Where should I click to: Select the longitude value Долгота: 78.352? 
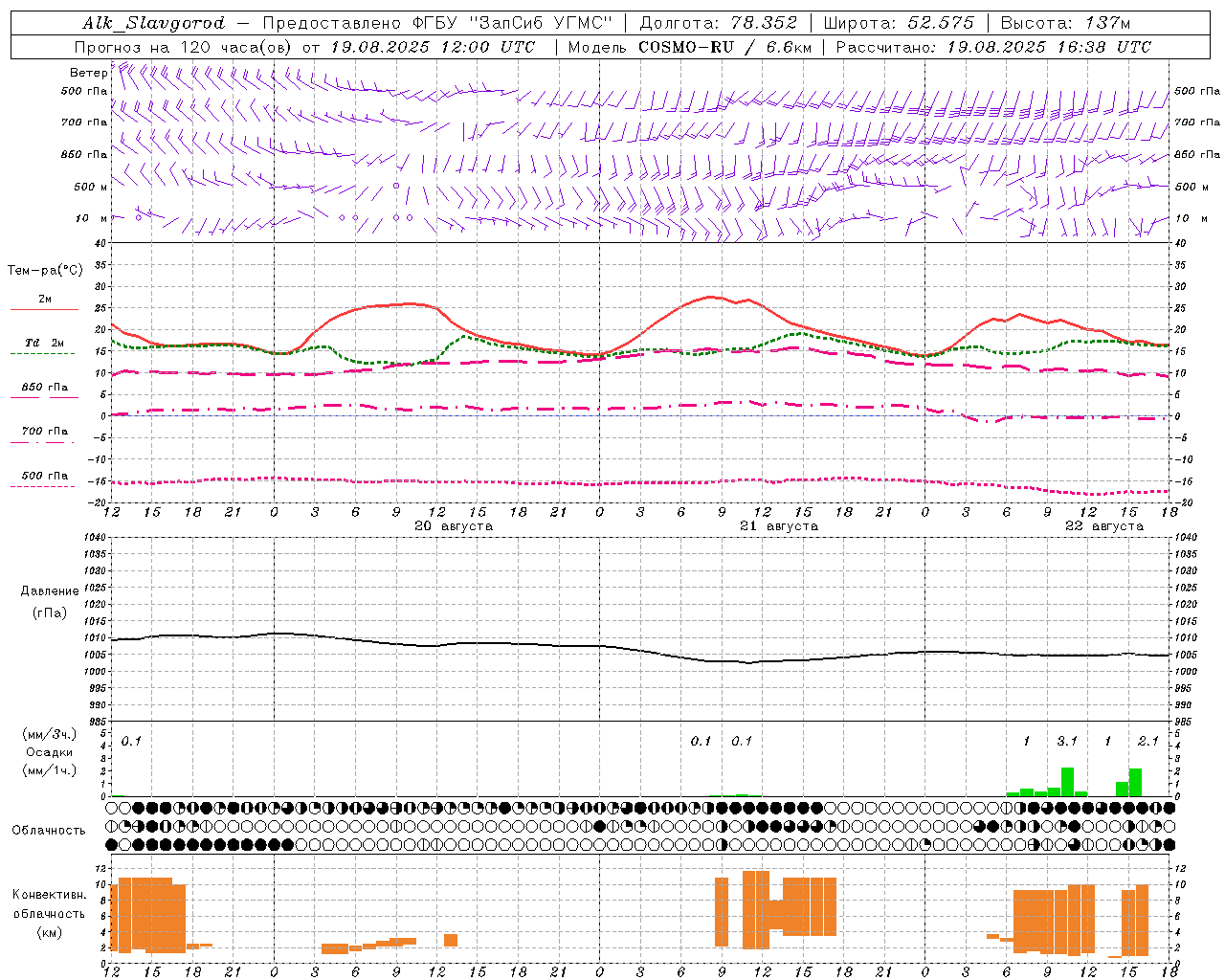(718, 23)
